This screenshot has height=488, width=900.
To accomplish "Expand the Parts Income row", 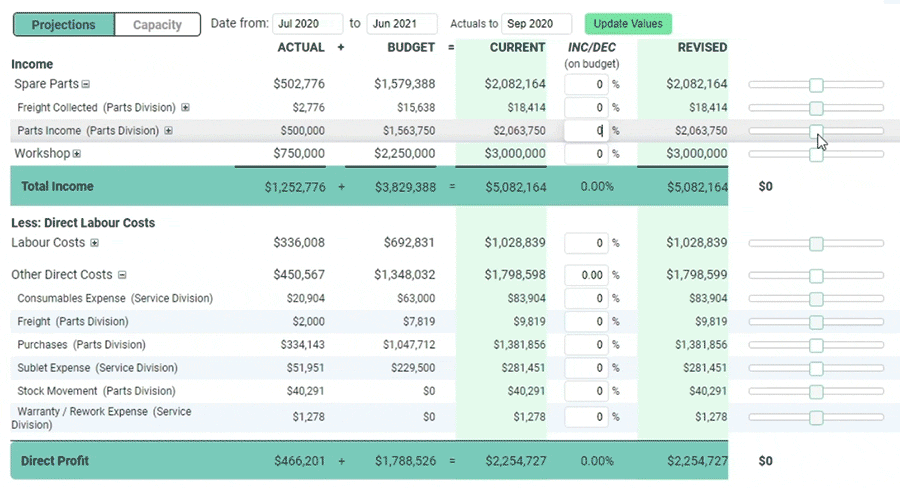I will tap(168, 131).
